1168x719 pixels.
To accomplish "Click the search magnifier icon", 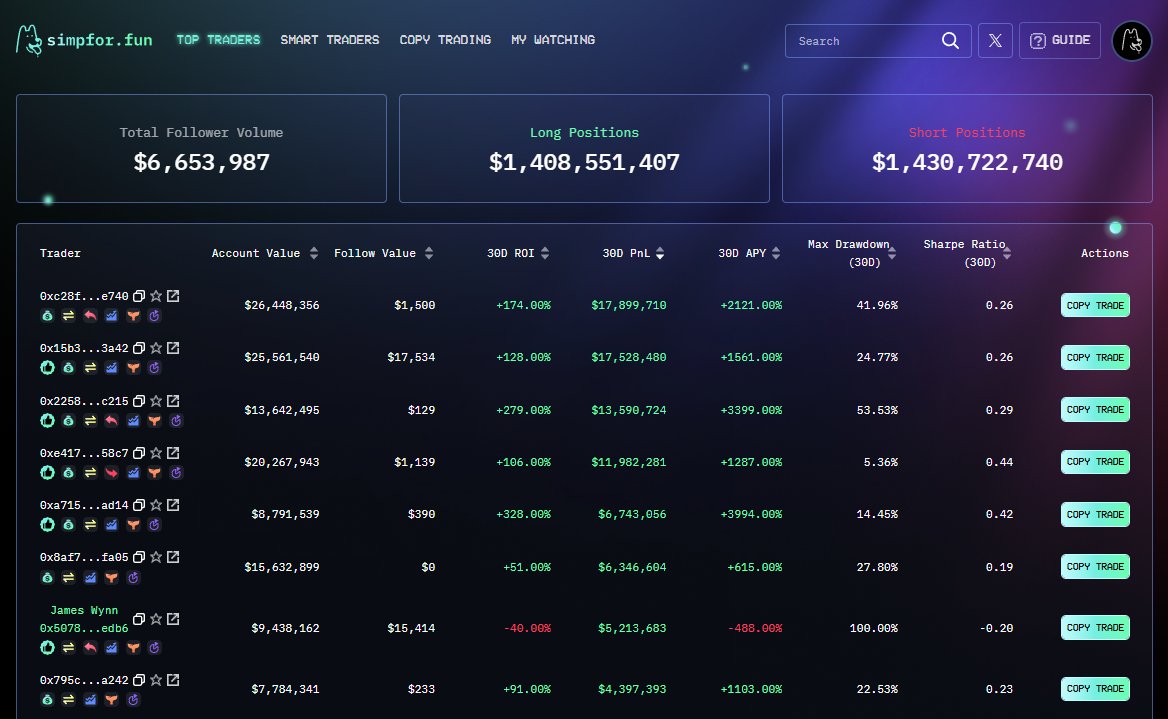I will pos(950,40).
